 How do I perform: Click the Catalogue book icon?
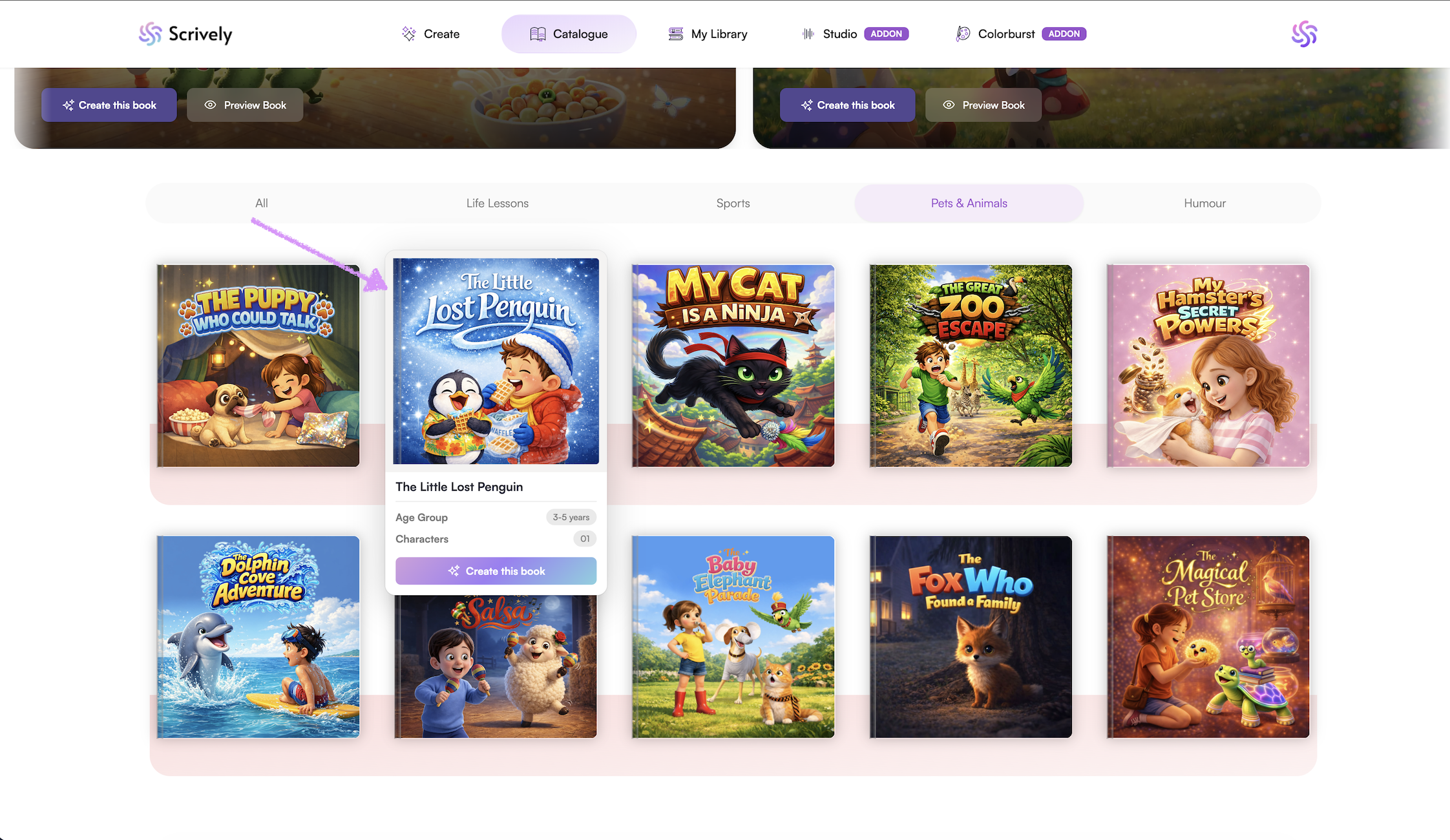coord(538,34)
